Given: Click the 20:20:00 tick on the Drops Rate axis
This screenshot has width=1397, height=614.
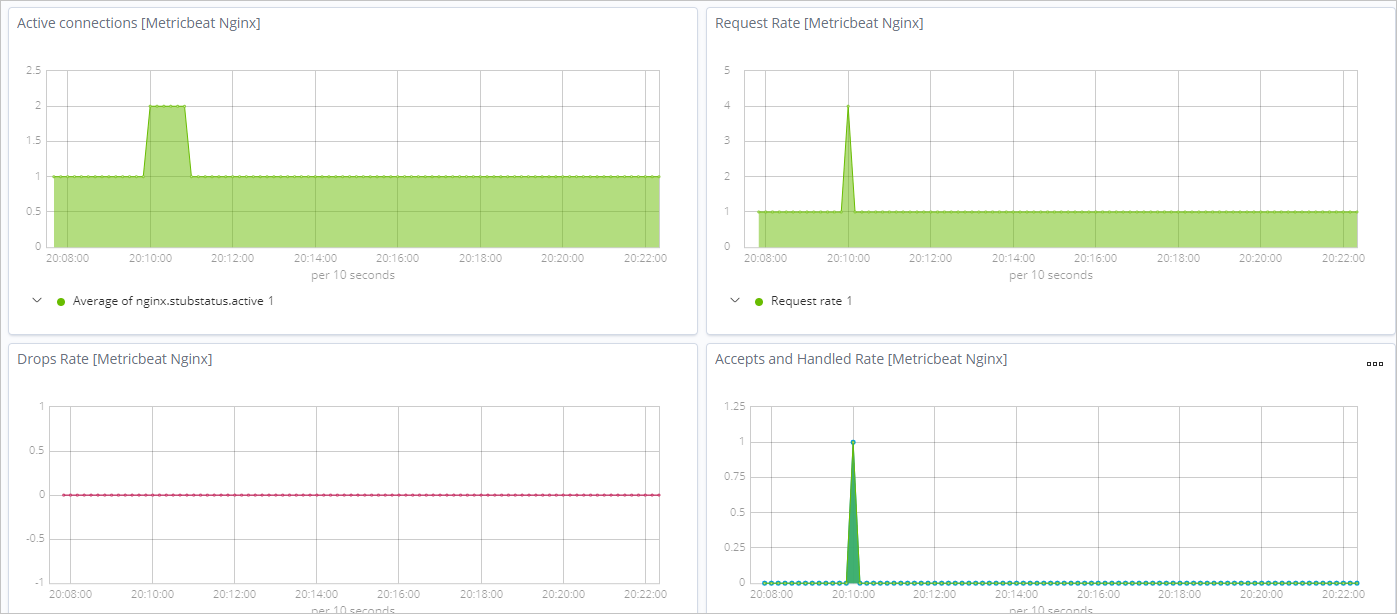Looking at the screenshot, I should [563, 594].
